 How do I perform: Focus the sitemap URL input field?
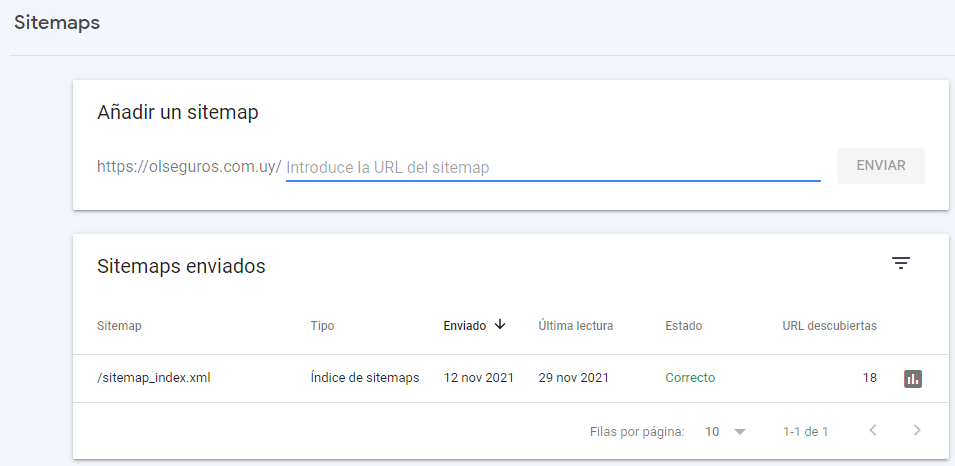(553, 167)
